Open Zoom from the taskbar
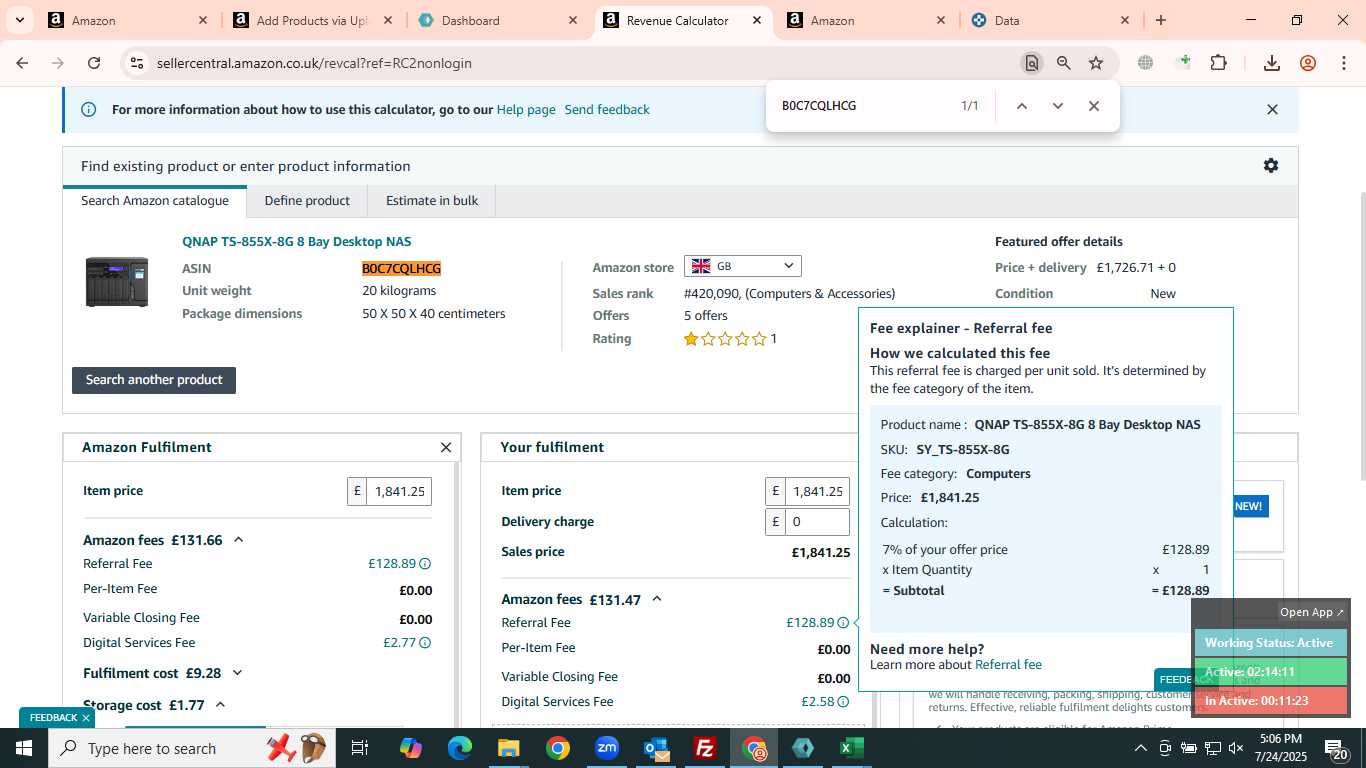 click(x=607, y=748)
